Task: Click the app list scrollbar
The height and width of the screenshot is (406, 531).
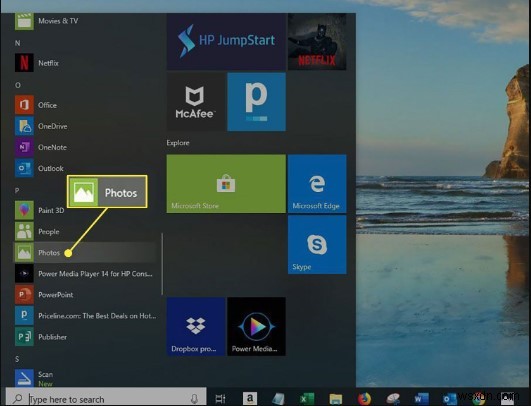Action: [162, 264]
